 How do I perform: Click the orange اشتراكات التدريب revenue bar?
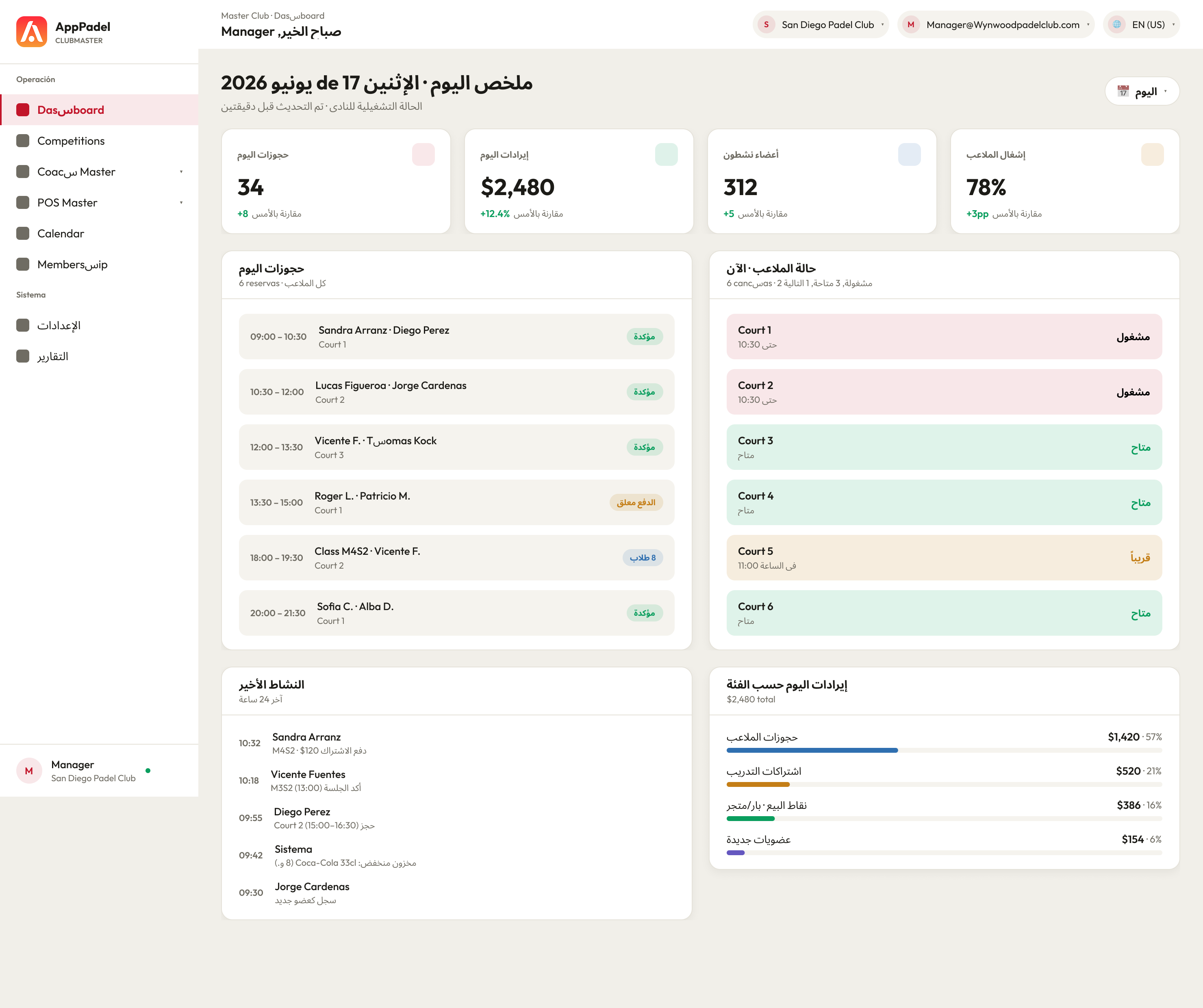[758, 784]
